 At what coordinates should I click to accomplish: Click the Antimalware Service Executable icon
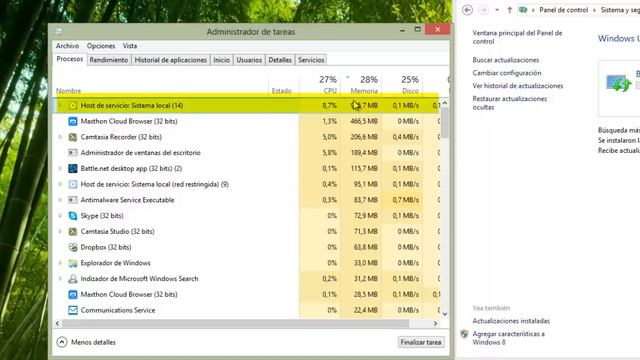point(73,200)
